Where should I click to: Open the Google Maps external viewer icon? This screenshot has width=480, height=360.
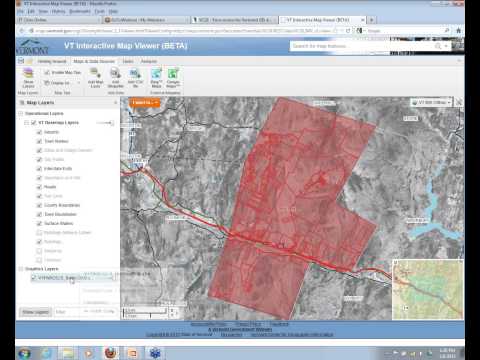point(173,73)
